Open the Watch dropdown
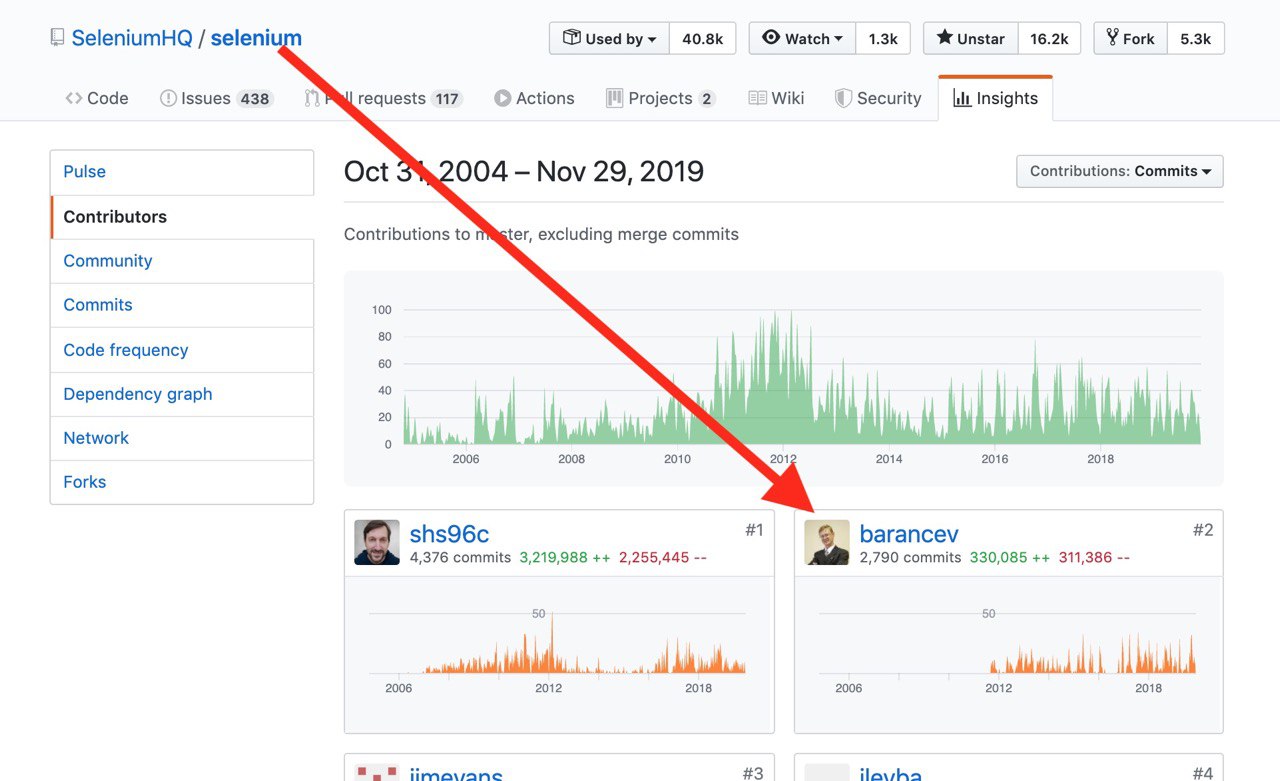The width and height of the screenshot is (1280, 781). (x=802, y=38)
